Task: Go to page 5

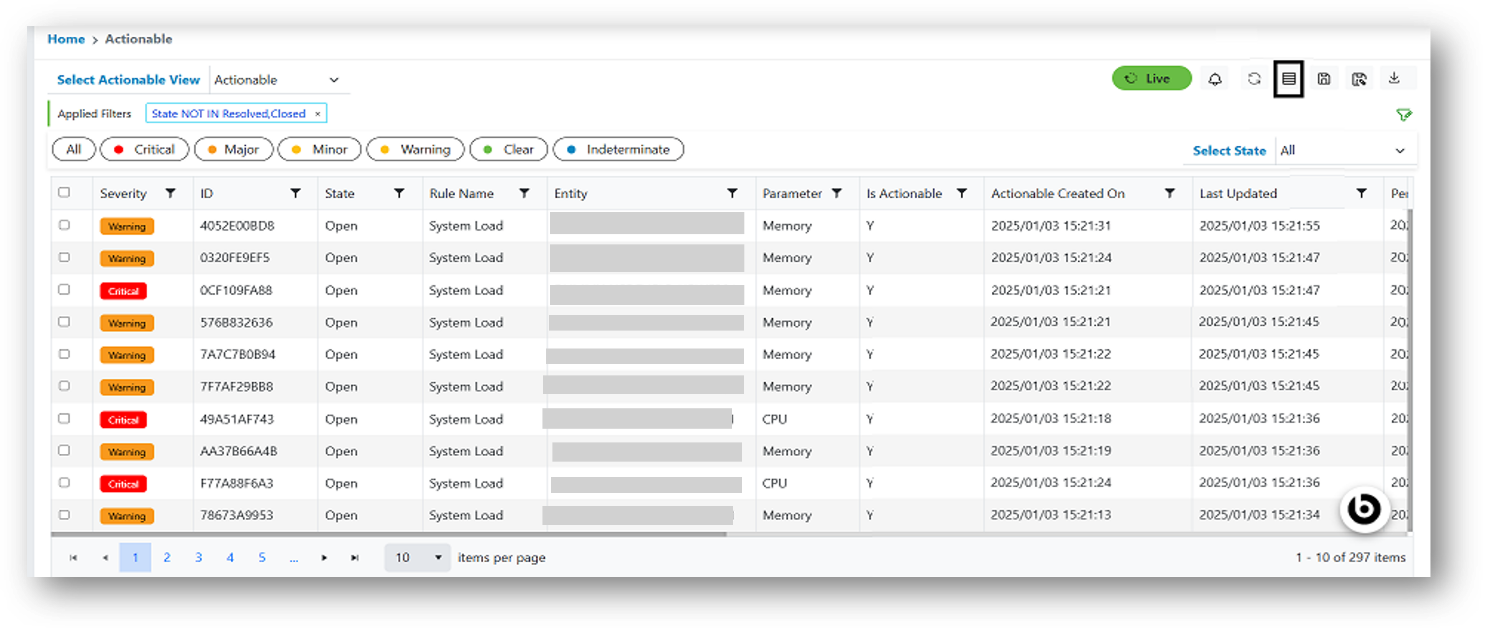Action: pyautogui.click(x=262, y=558)
